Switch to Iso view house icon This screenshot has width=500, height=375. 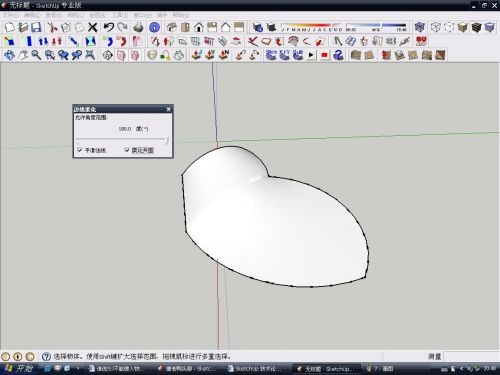[172, 27]
